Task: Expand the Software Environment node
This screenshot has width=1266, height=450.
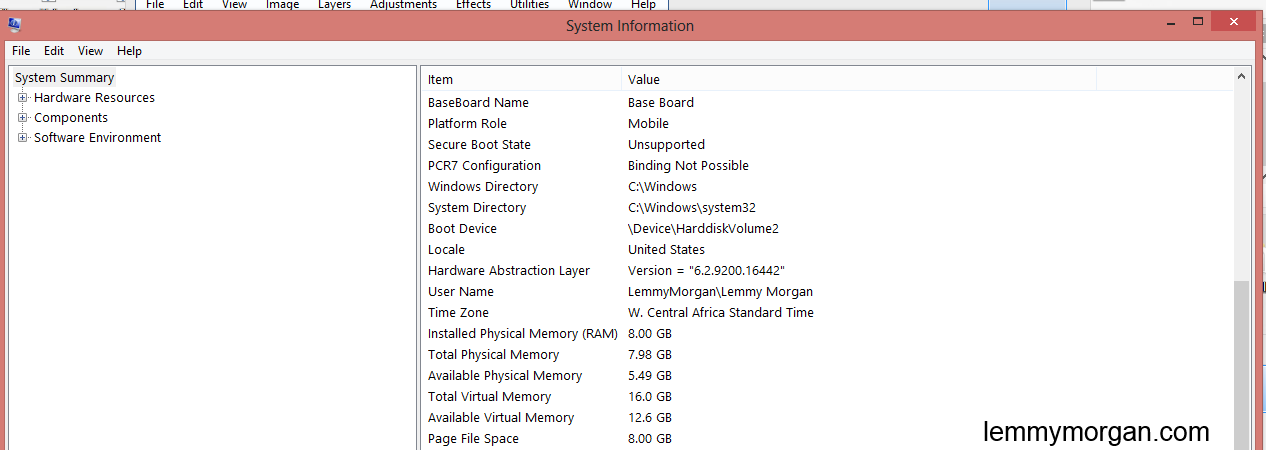Action: (x=23, y=138)
